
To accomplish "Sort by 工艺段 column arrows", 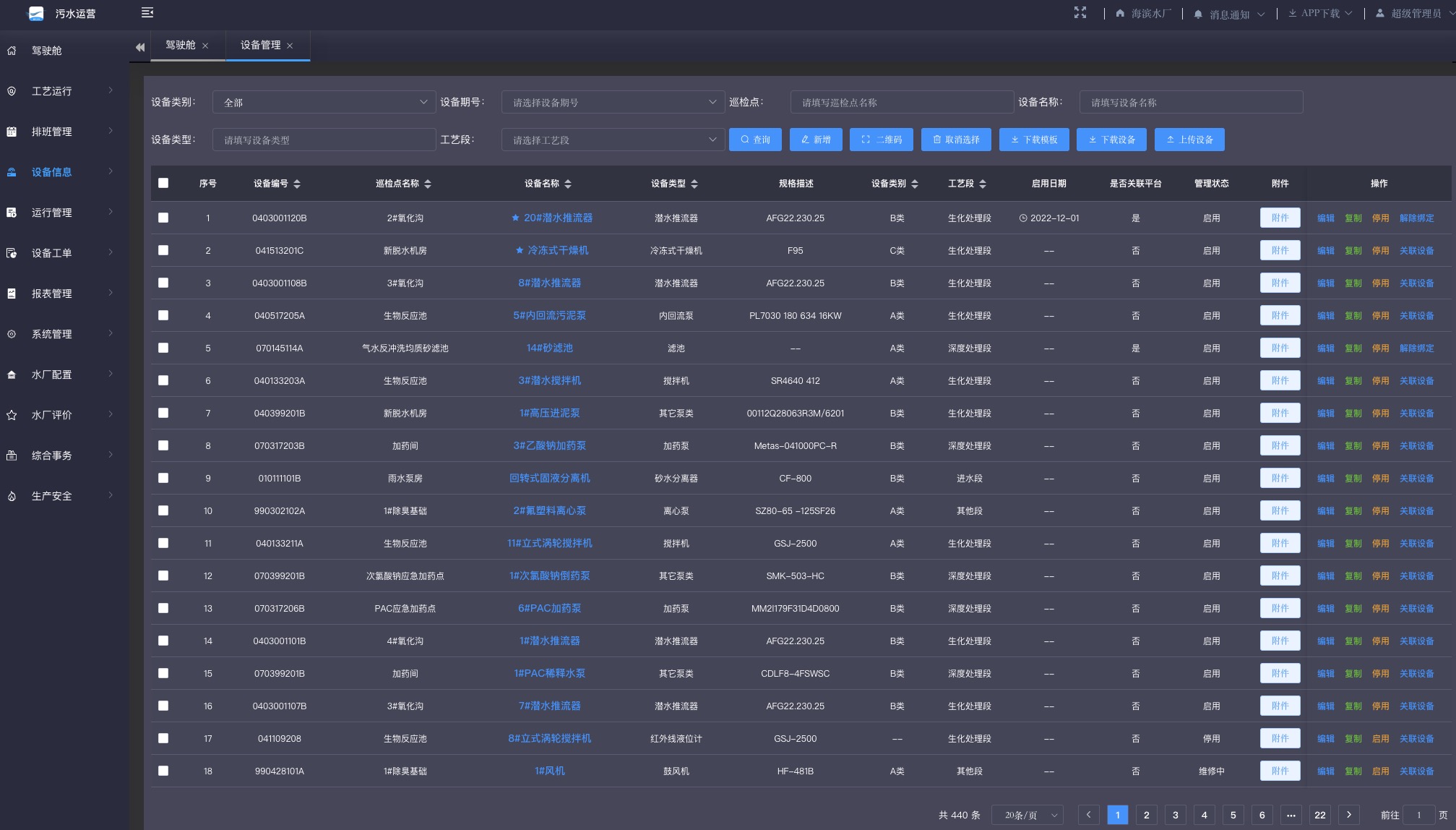I will click(x=983, y=184).
